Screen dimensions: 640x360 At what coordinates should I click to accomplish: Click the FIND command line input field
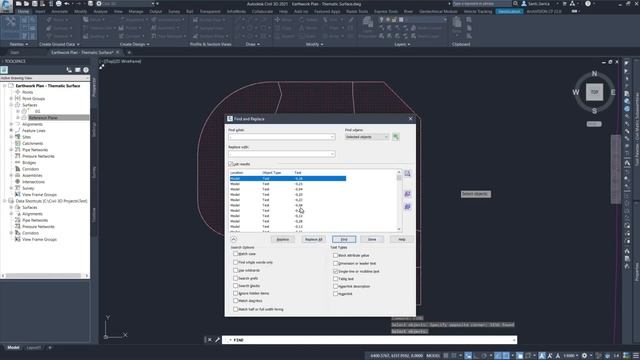(x=369, y=340)
